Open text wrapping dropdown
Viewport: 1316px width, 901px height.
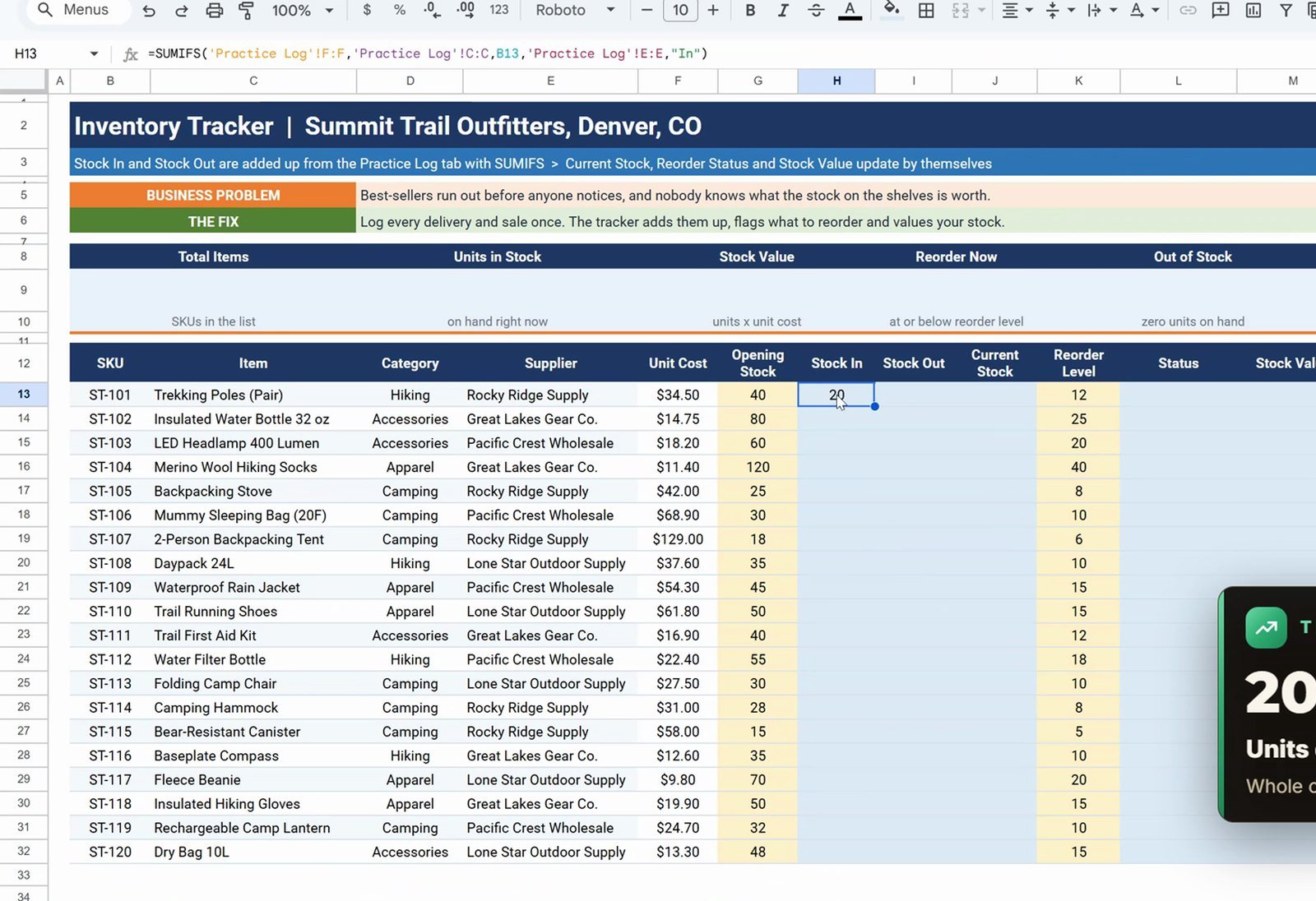1101,10
